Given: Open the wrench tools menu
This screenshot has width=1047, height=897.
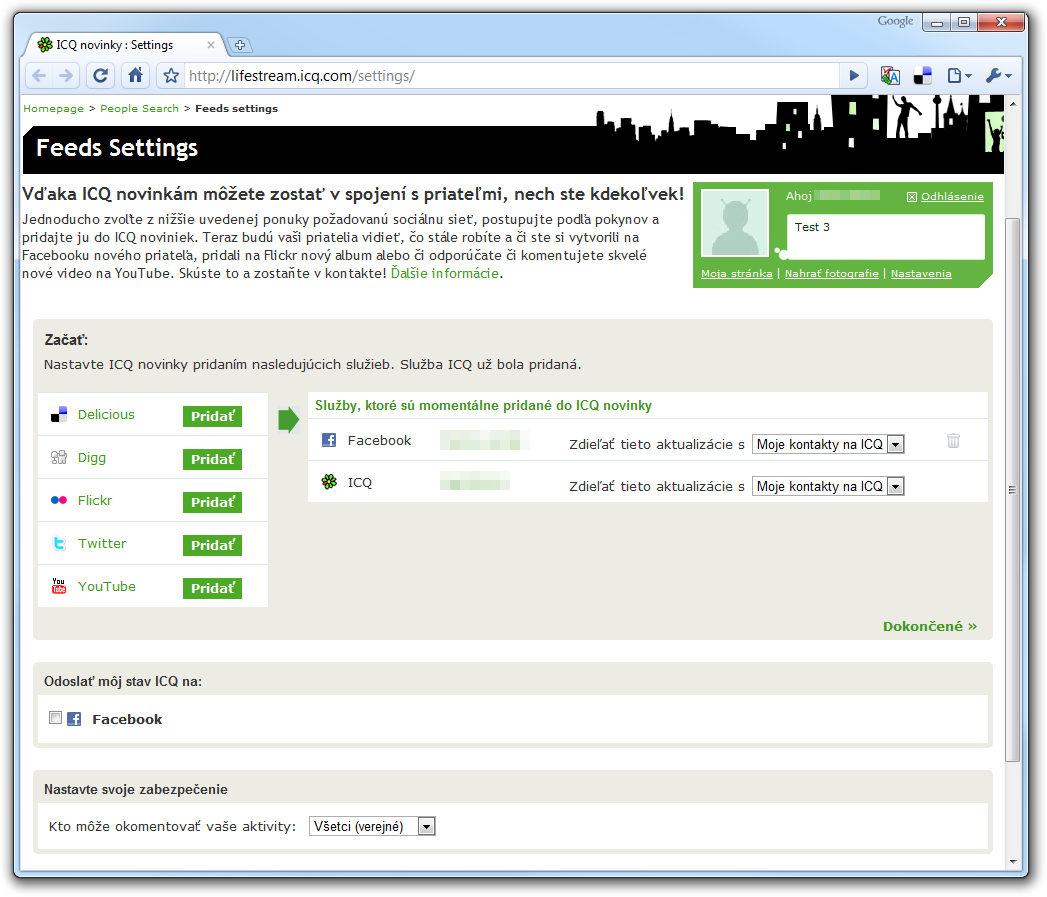Looking at the screenshot, I should (x=999, y=75).
